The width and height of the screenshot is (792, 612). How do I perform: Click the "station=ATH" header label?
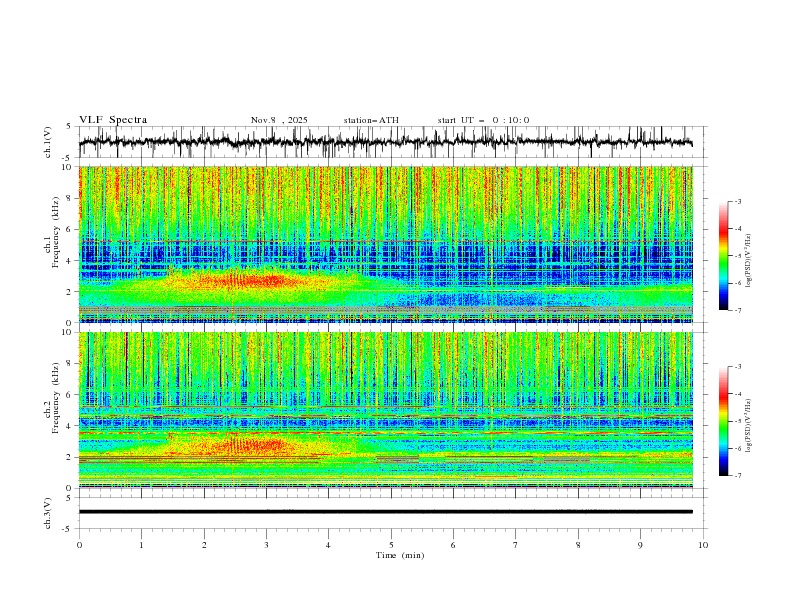tap(371, 120)
